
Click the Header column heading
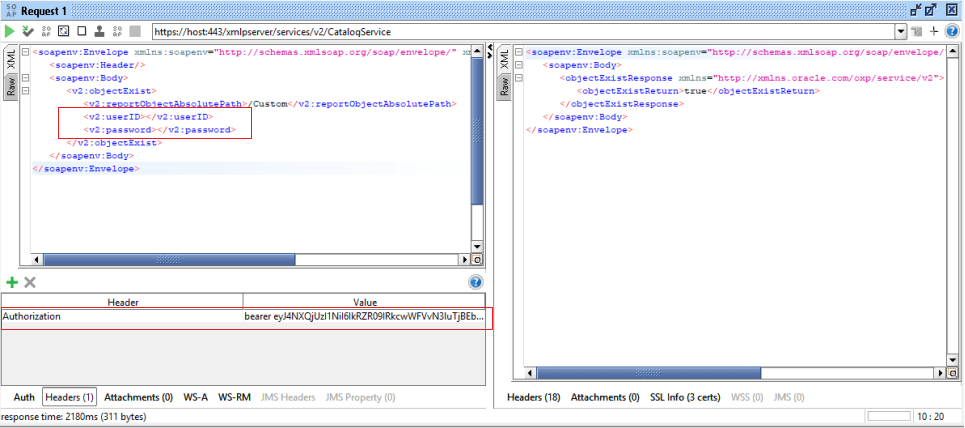tap(122, 302)
